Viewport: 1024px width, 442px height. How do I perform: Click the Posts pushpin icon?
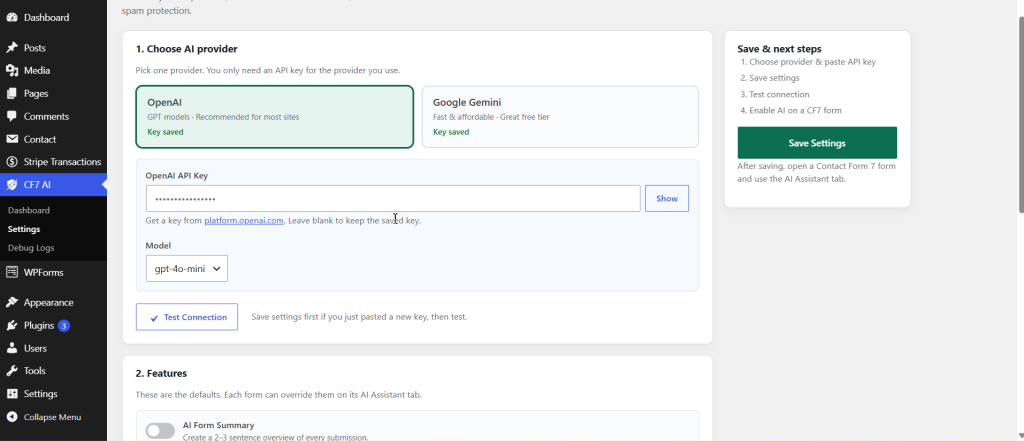pyautogui.click(x=12, y=48)
